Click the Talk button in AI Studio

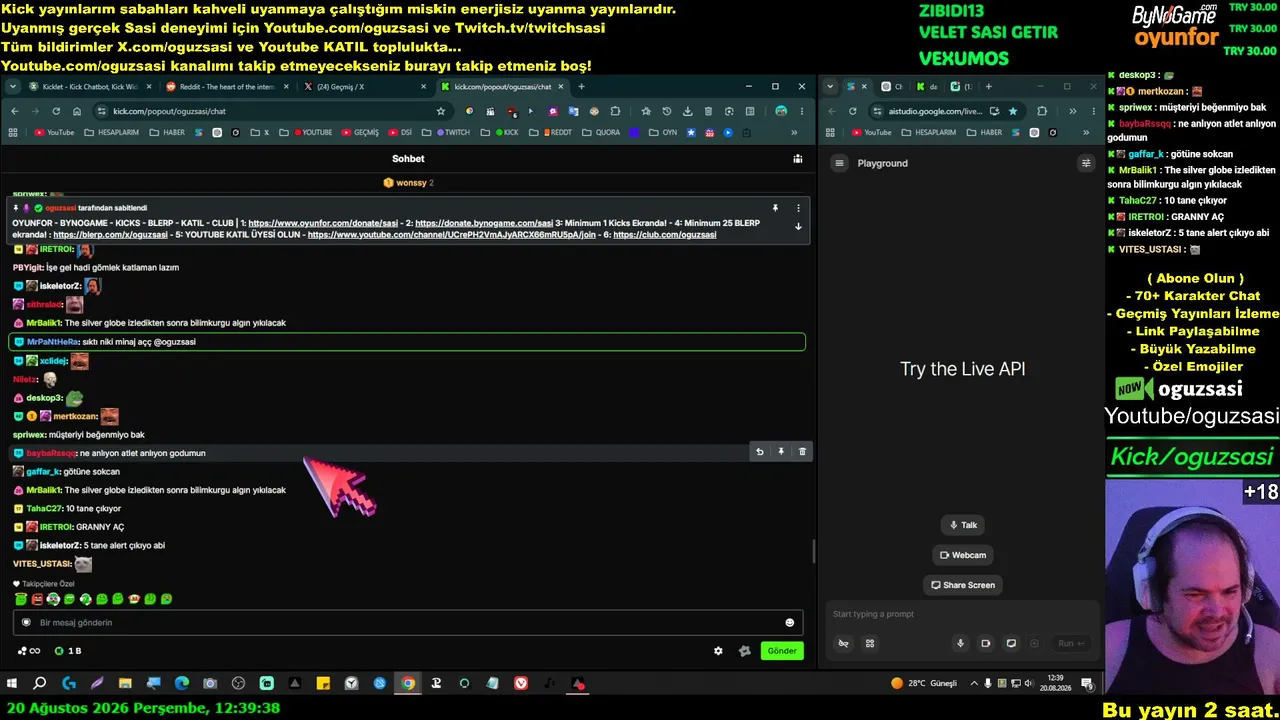(963, 525)
